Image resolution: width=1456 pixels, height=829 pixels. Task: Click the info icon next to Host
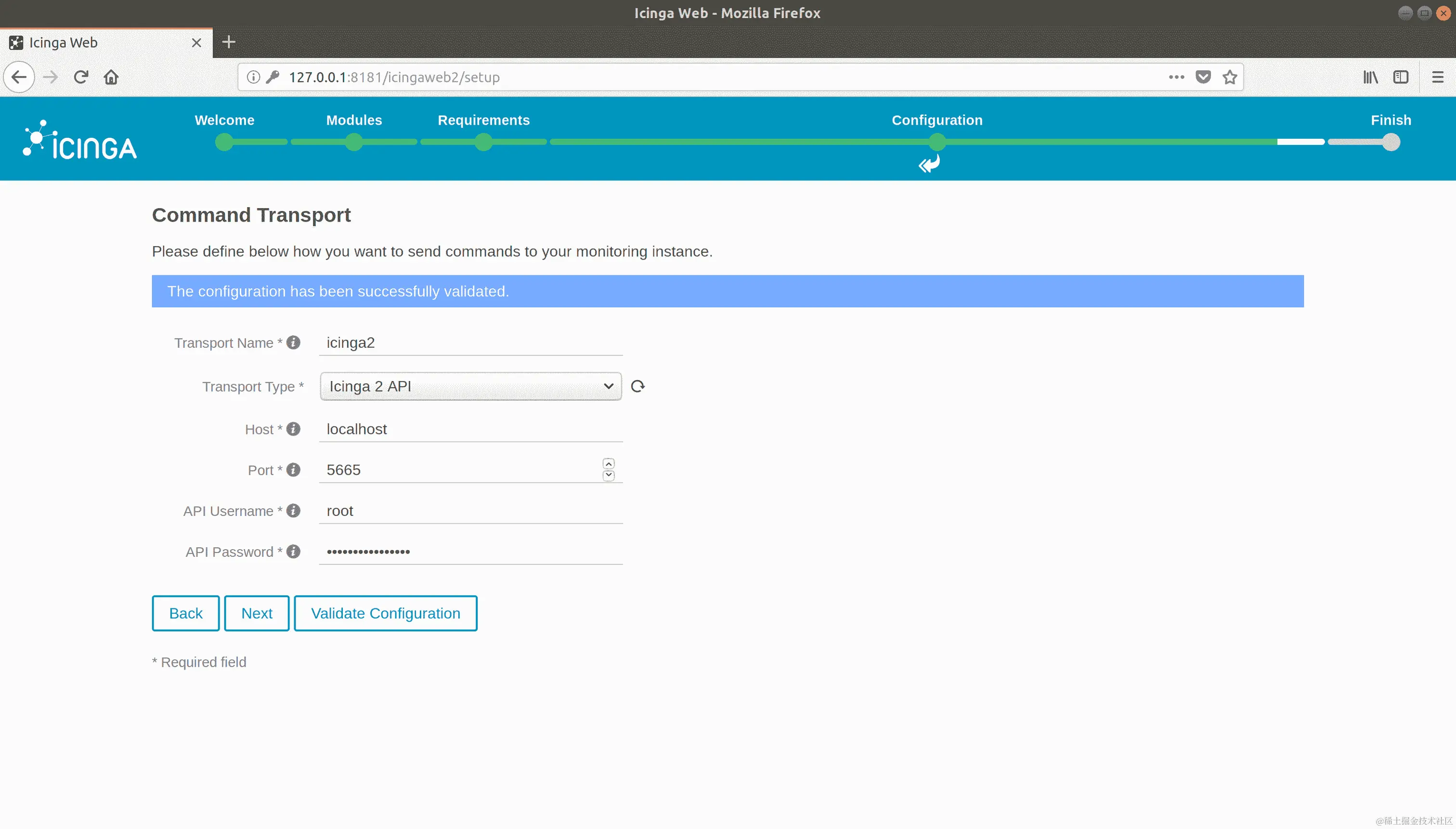[293, 429]
